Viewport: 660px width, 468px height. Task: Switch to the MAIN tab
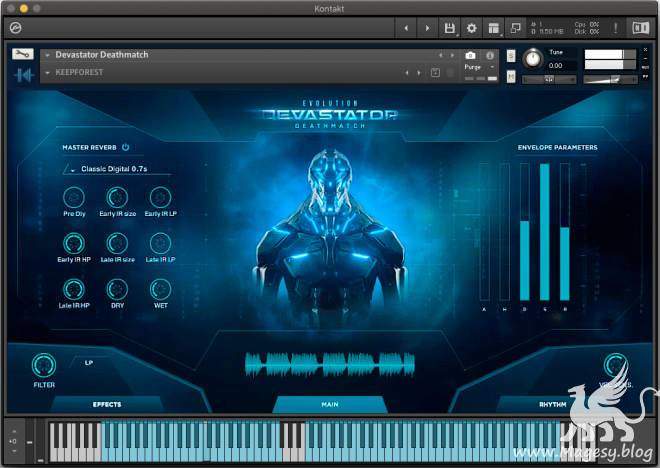point(330,404)
